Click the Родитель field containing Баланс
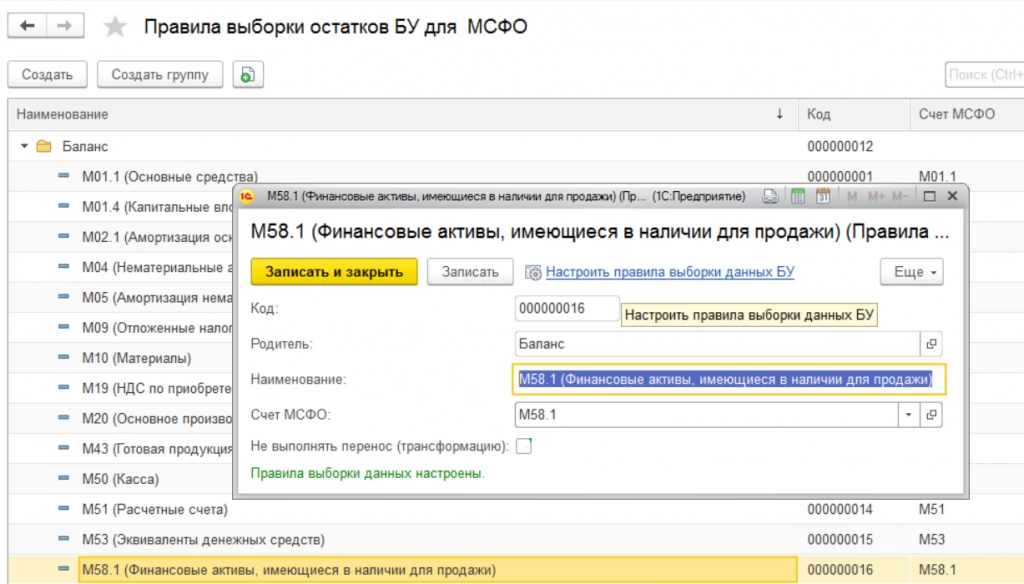 717,344
